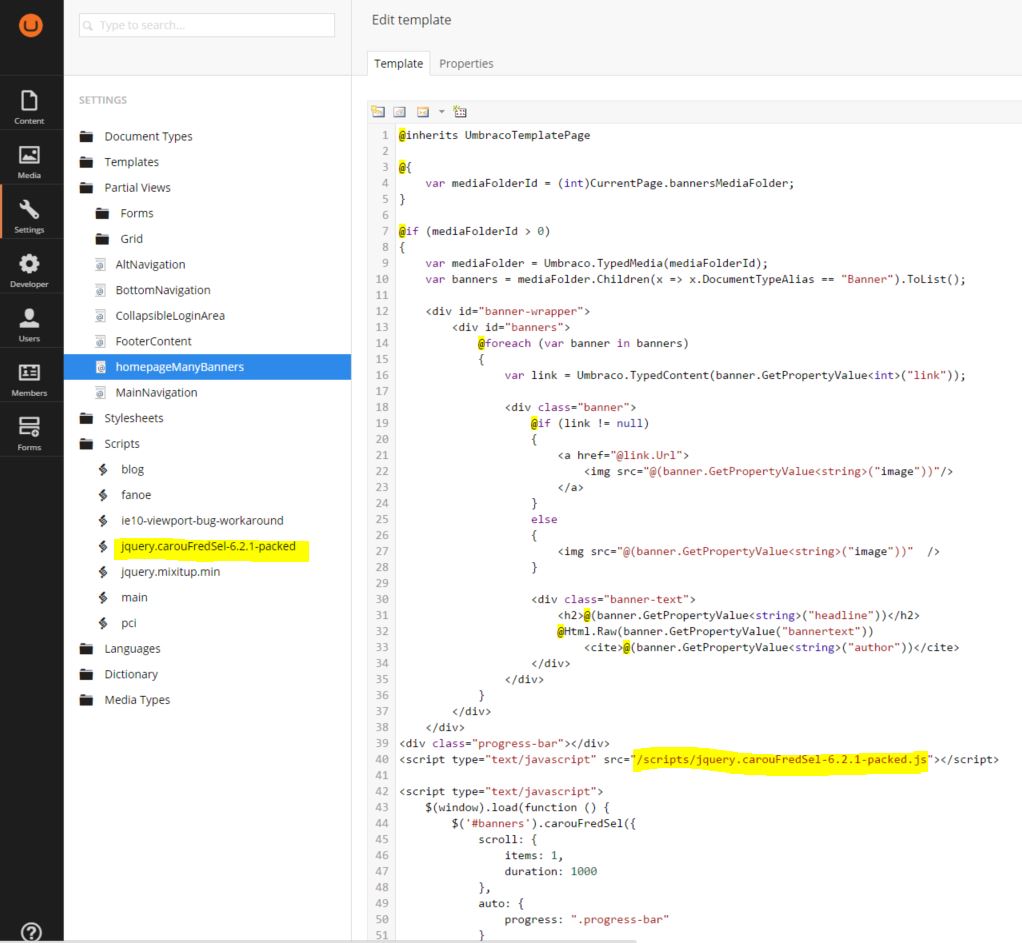Screen dimensions: 1022x943
Task: Click the Templates folder icon
Action: click(x=86, y=162)
